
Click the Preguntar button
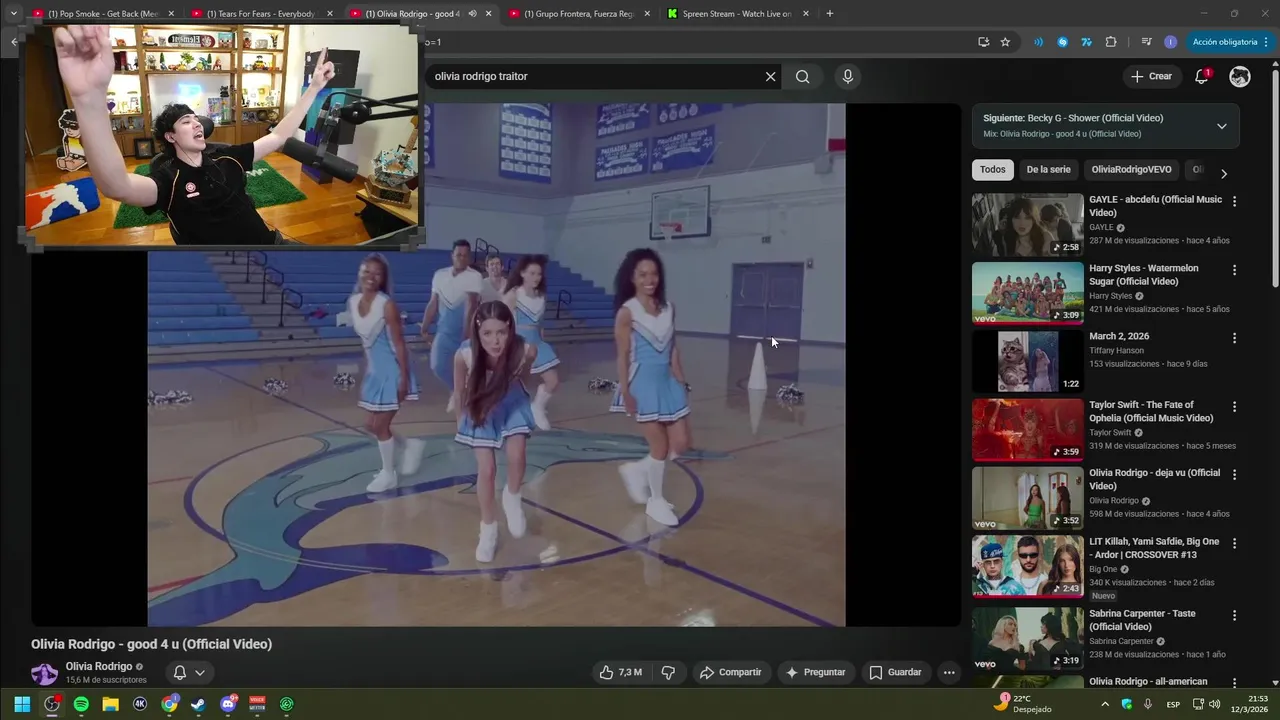816,672
